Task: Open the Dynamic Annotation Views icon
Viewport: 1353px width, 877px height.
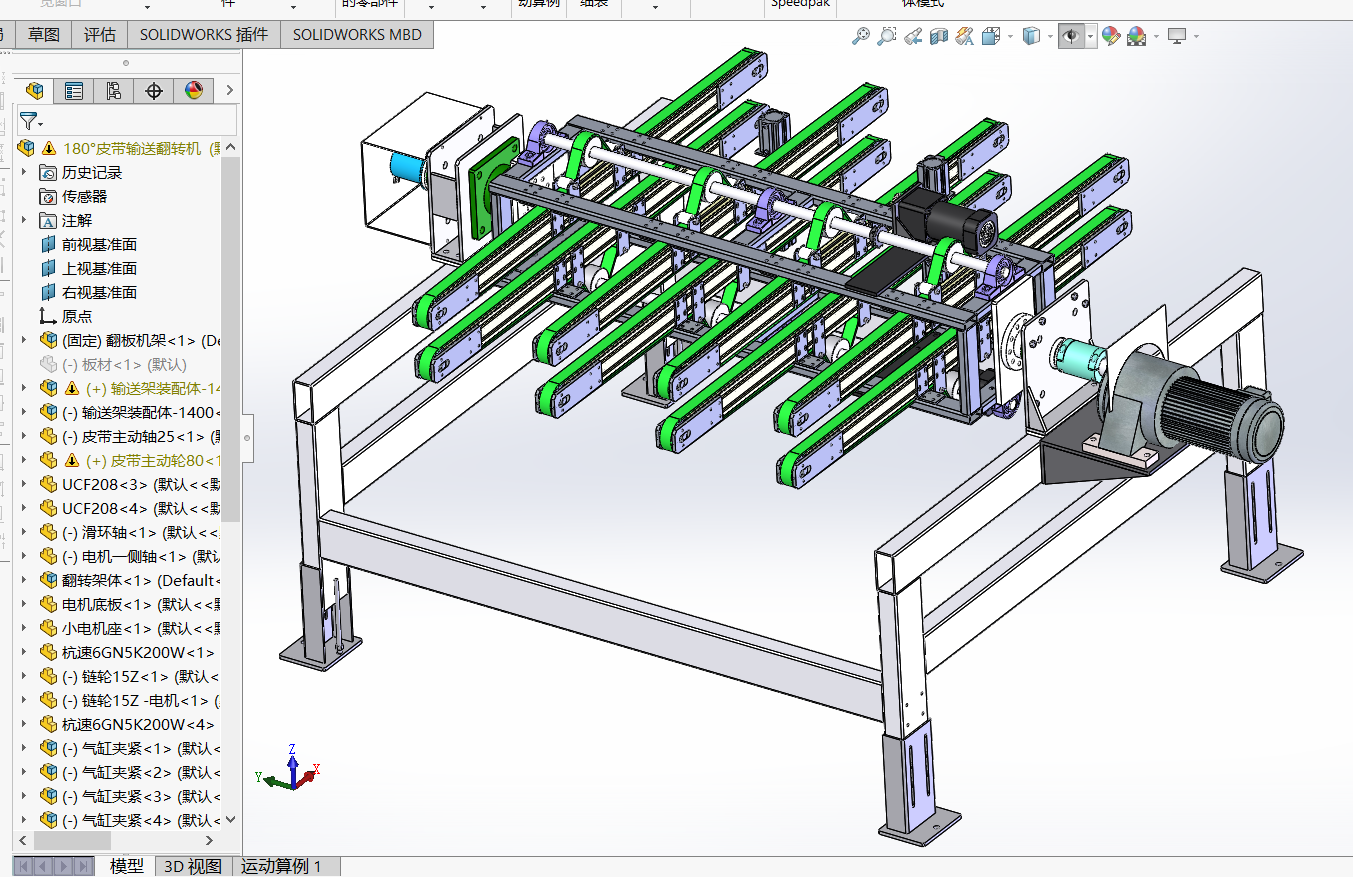Action: point(964,37)
